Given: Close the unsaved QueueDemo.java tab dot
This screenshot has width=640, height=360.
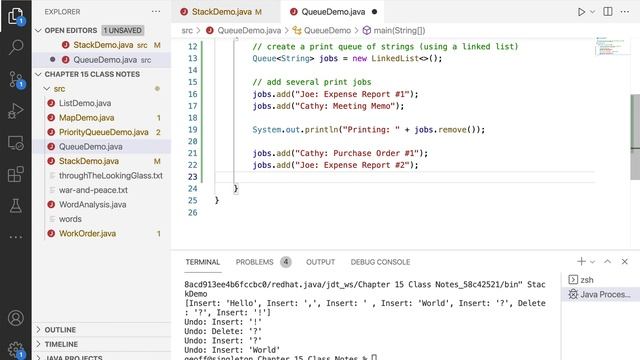Looking at the screenshot, I should coord(374,12).
